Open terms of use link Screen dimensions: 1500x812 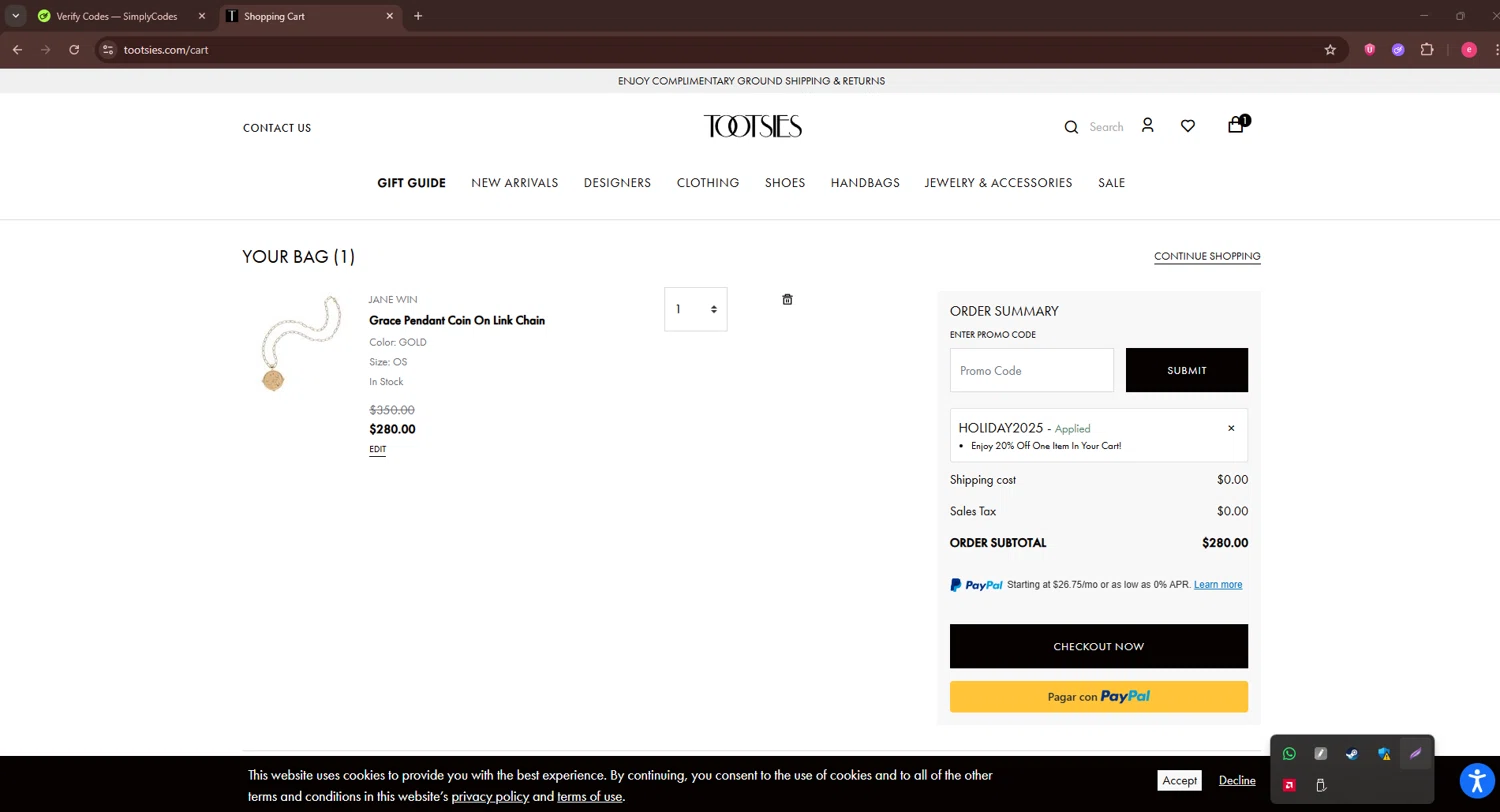pyautogui.click(x=590, y=797)
